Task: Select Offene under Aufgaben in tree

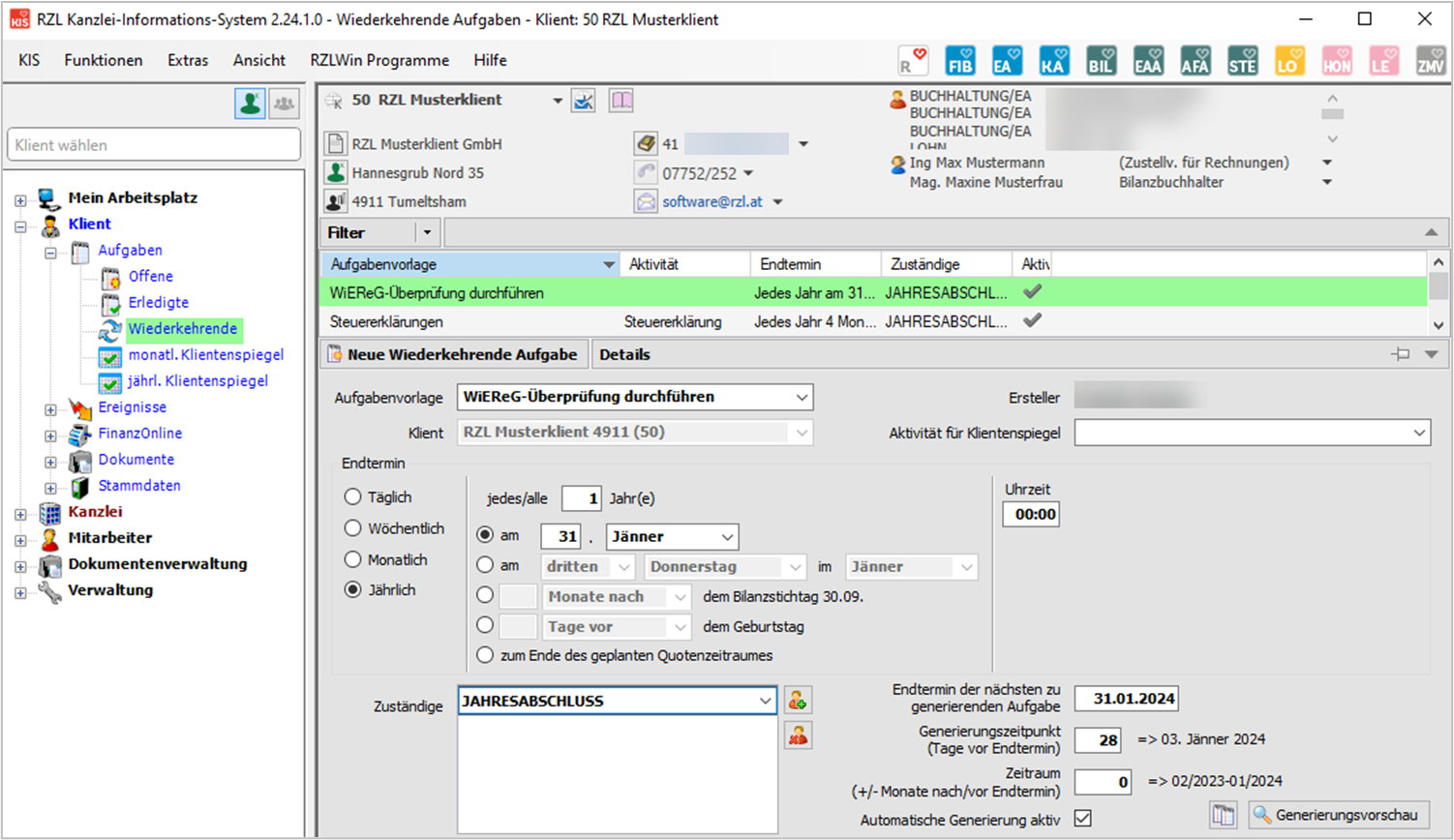Action: pos(151,277)
